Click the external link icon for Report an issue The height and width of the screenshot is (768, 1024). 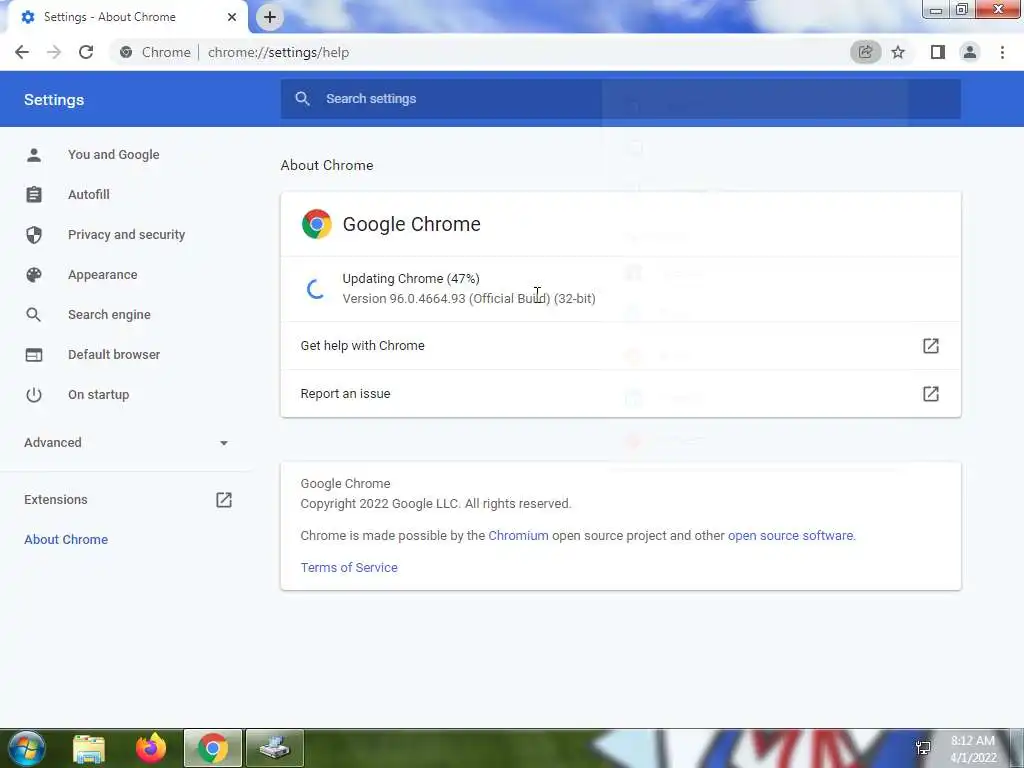[x=931, y=394]
